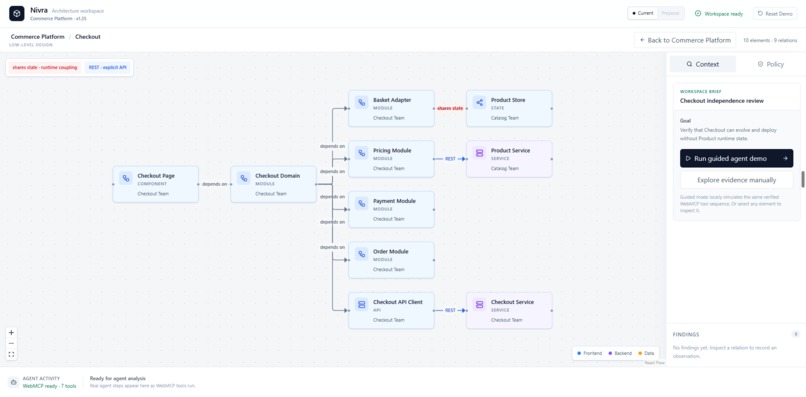Click the FINDINGS section header

pyautogui.click(x=686, y=334)
